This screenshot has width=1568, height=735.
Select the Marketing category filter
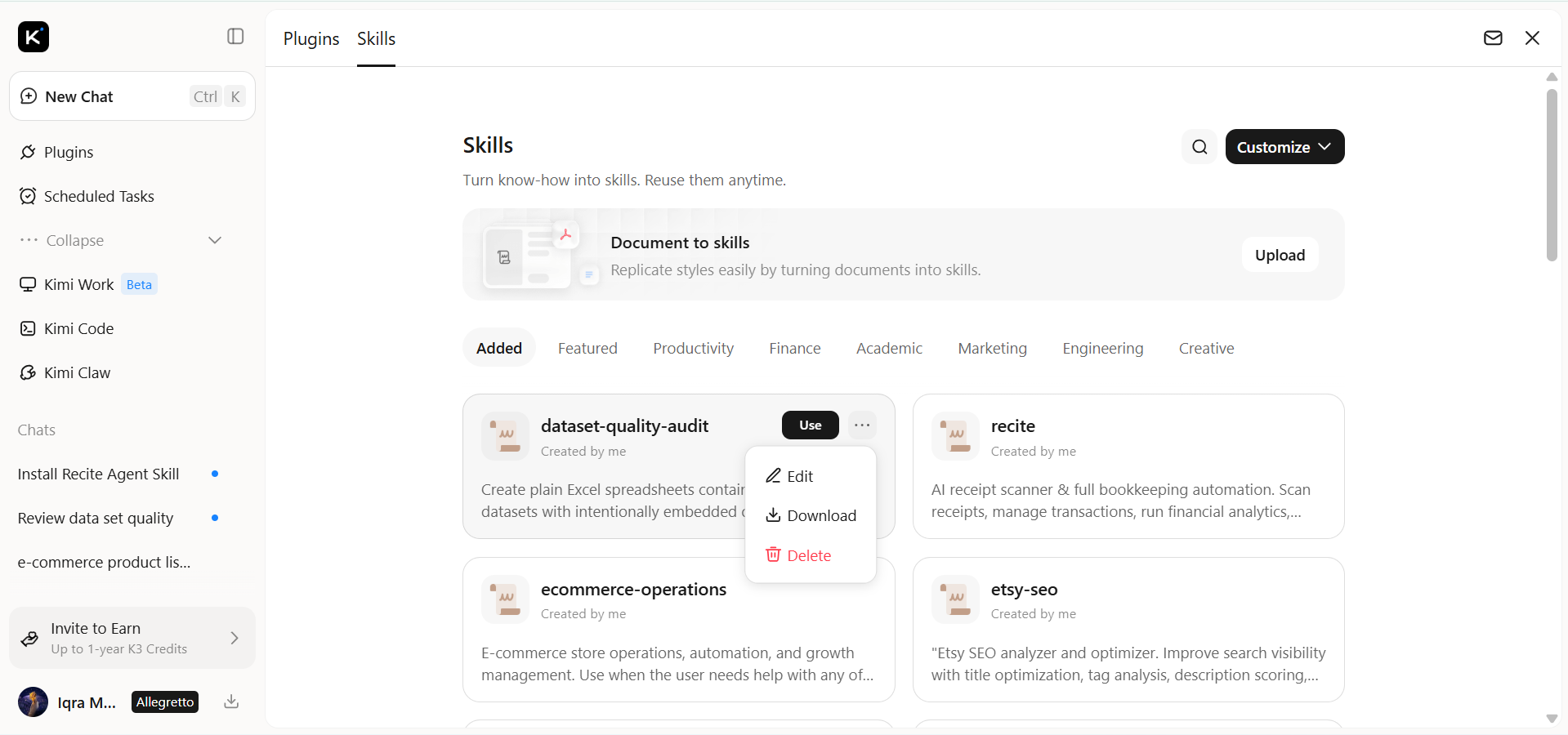[x=992, y=348]
